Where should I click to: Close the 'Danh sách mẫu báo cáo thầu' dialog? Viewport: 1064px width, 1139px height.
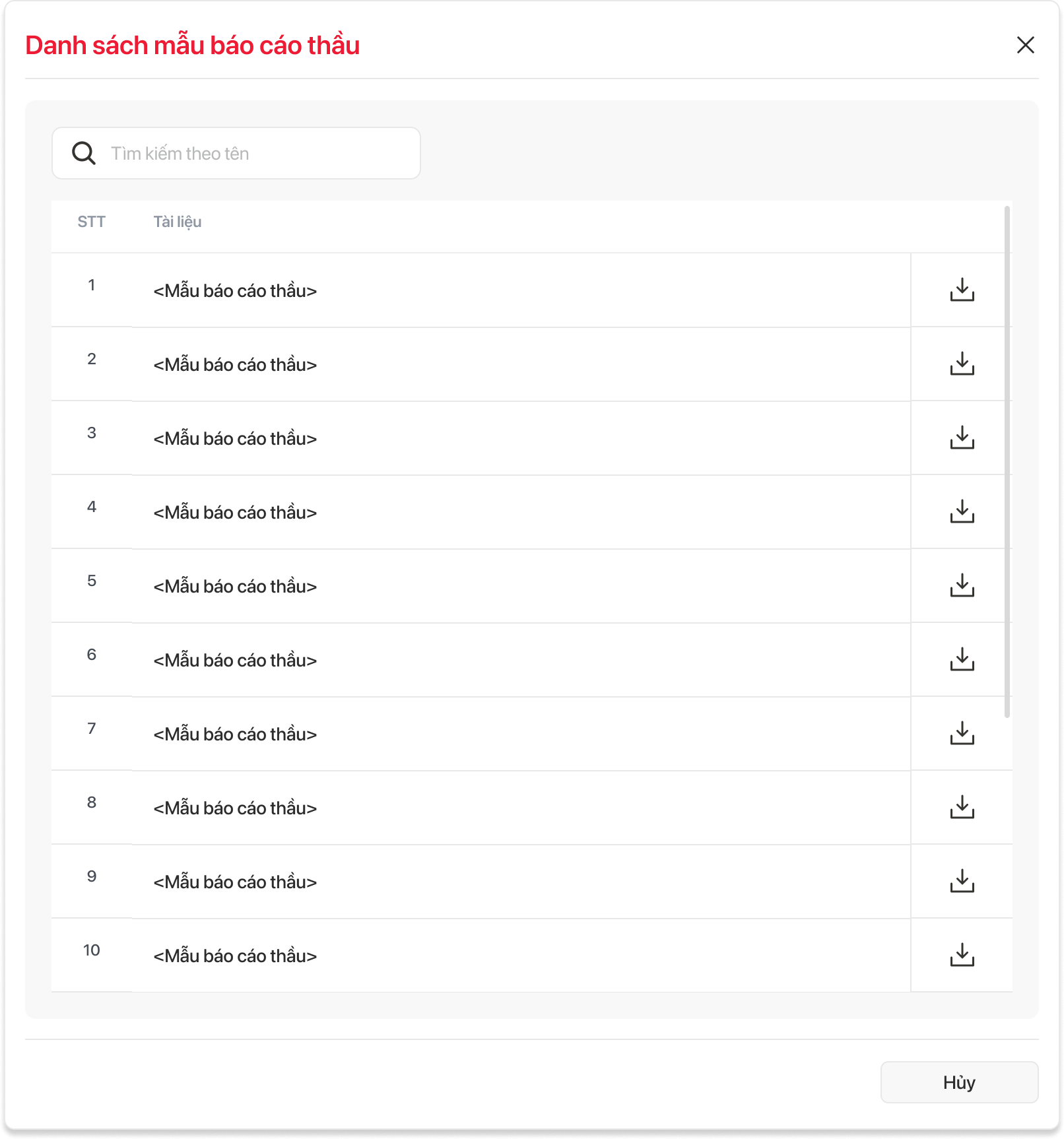(1025, 45)
